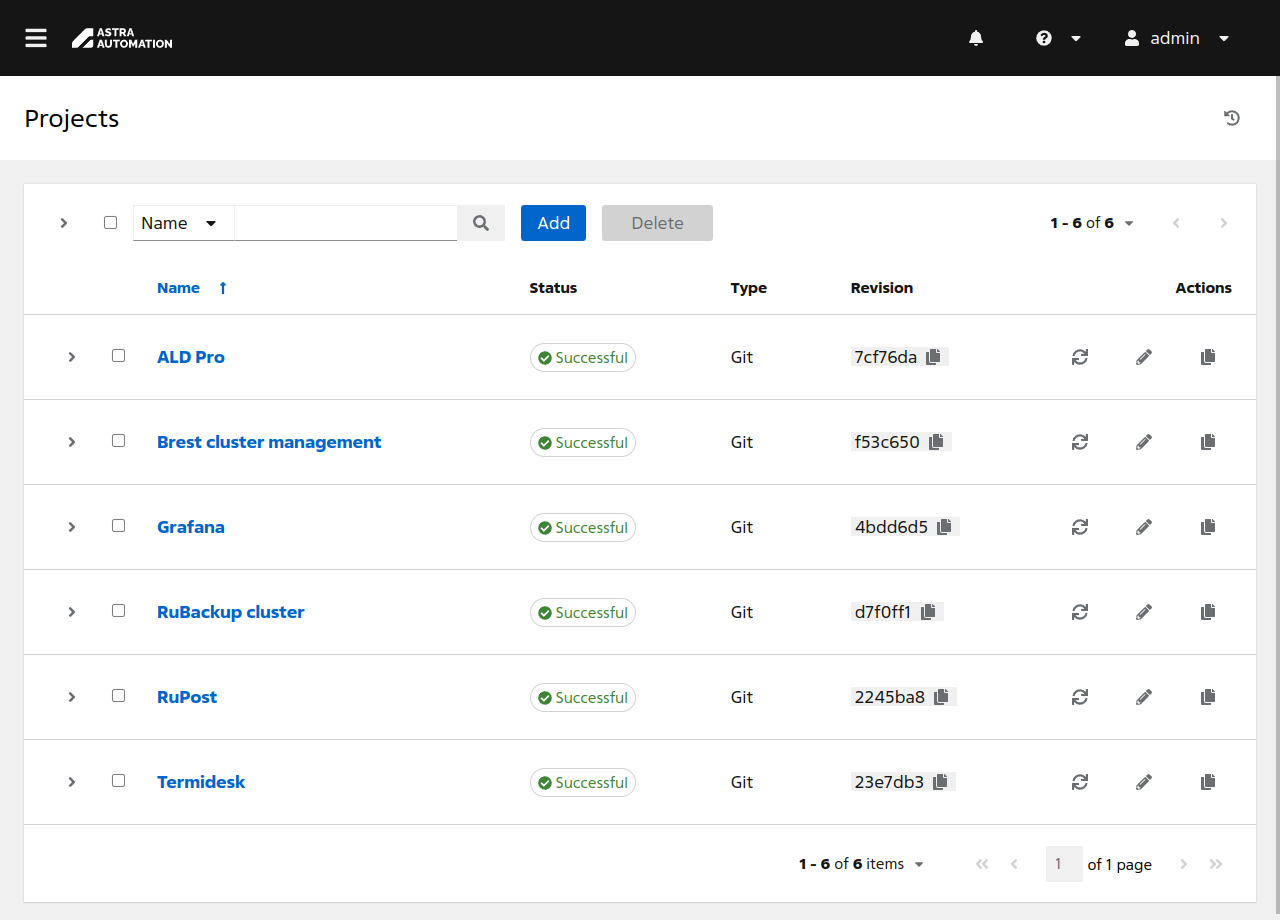
Task: Focus the project search input field
Action: click(x=346, y=223)
